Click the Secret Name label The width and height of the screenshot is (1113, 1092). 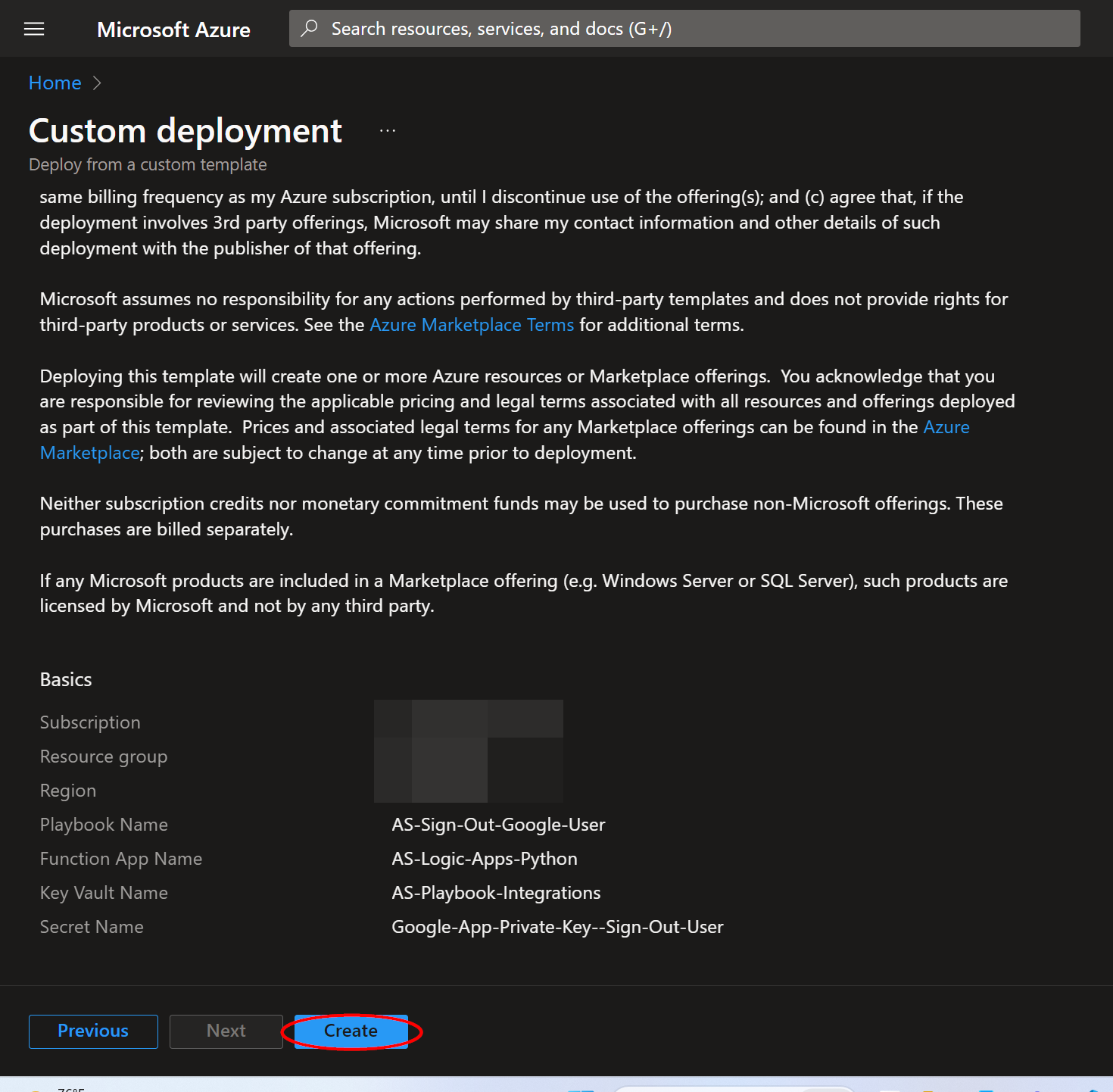[x=92, y=927]
